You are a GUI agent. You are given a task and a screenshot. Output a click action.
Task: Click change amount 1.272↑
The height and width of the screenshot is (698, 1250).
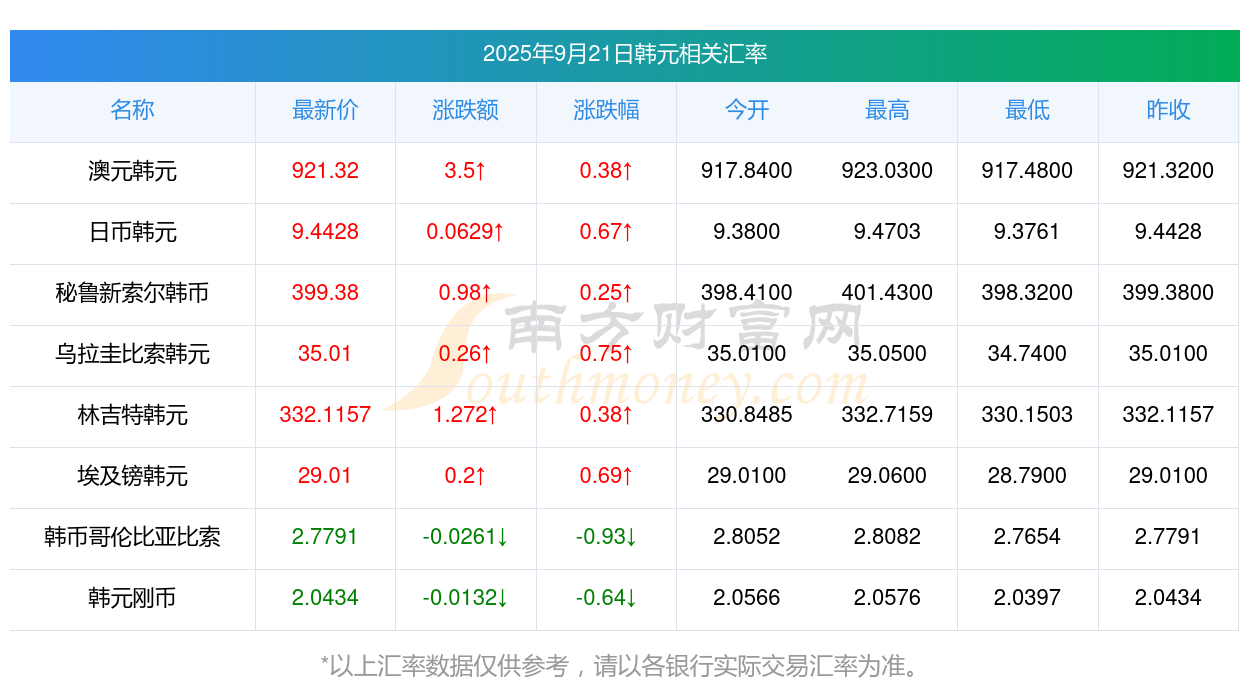[x=466, y=415]
